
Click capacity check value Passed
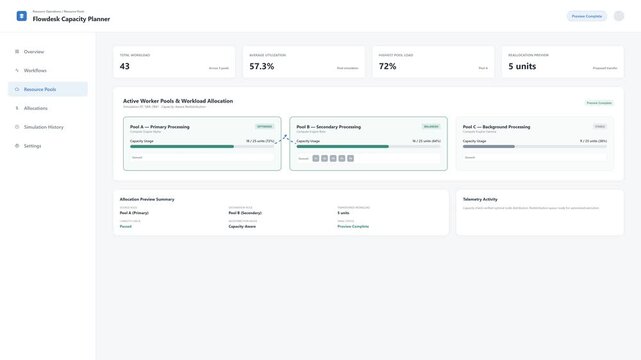coord(126,226)
